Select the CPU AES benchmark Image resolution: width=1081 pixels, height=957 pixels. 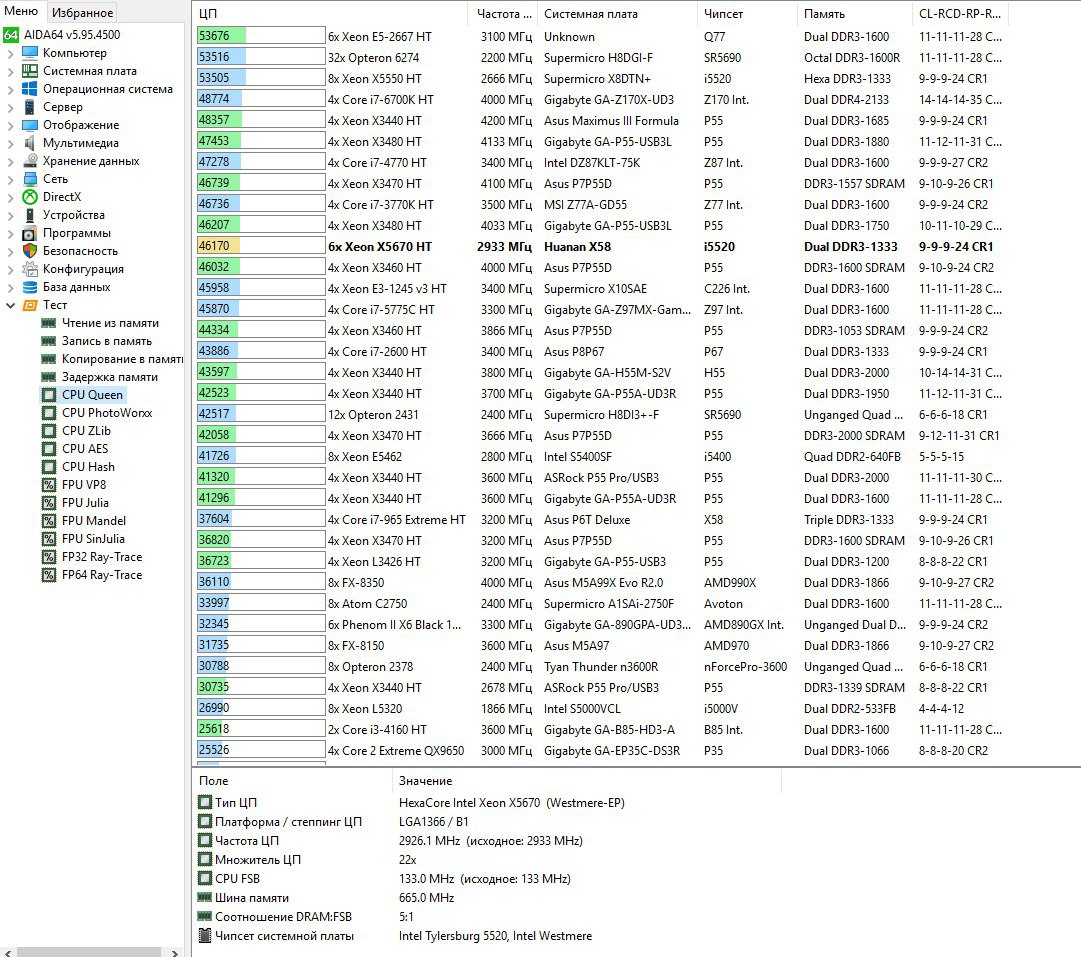click(x=85, y=448)
